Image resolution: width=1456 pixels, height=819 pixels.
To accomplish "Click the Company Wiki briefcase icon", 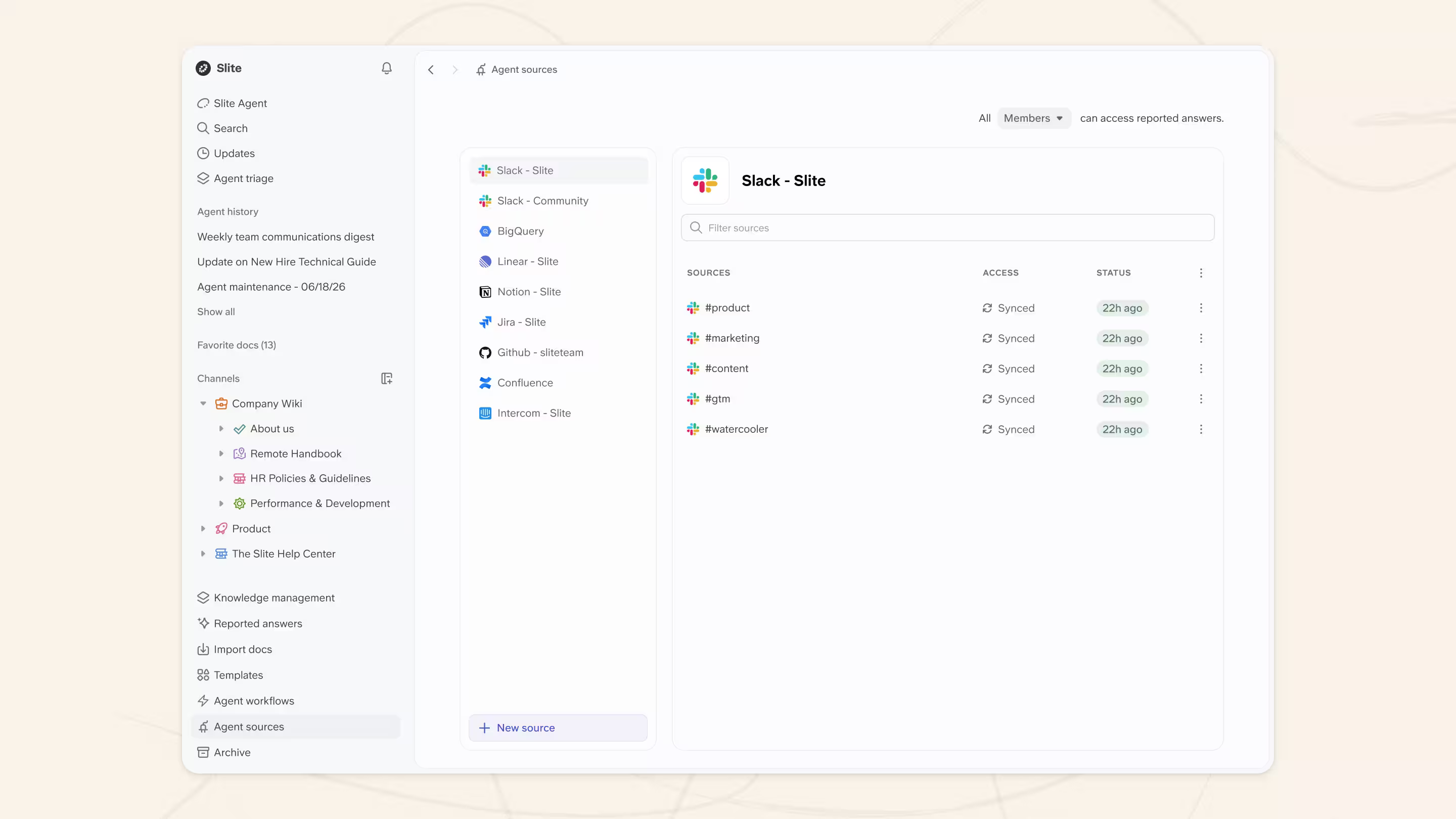I will pos(221,403).
